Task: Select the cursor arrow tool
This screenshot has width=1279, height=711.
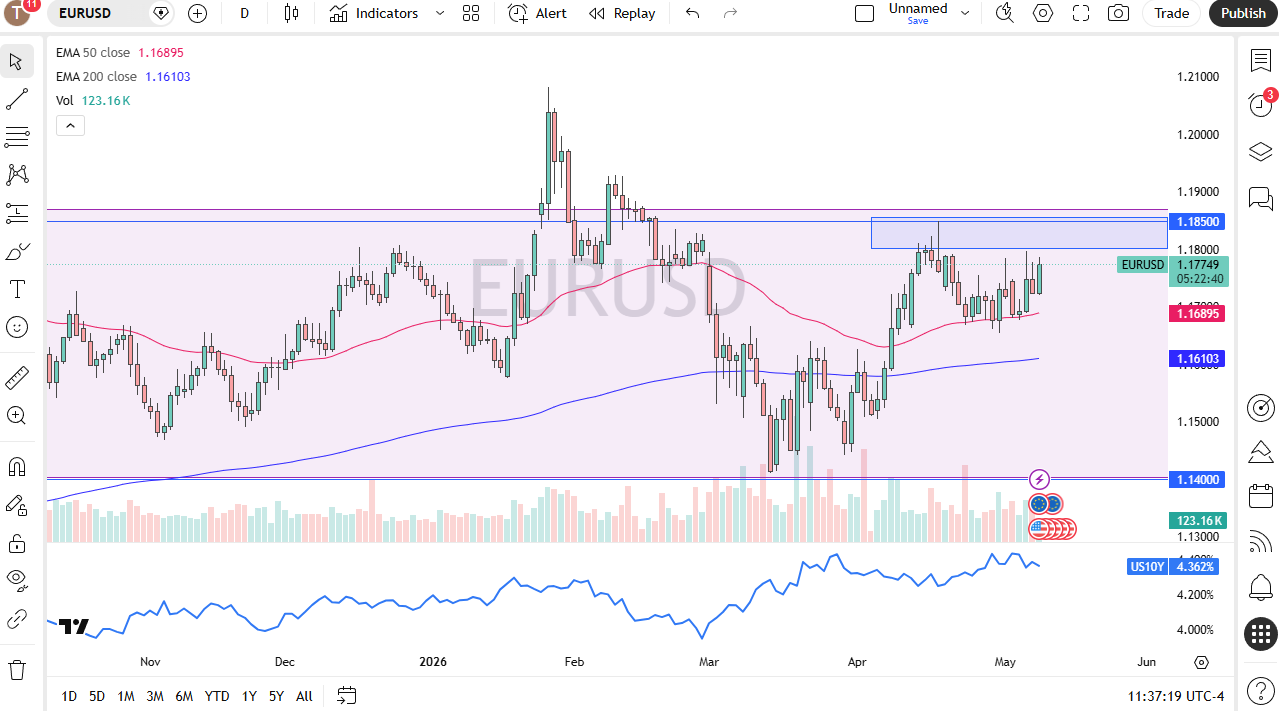Action: click(x=16, y=61)
